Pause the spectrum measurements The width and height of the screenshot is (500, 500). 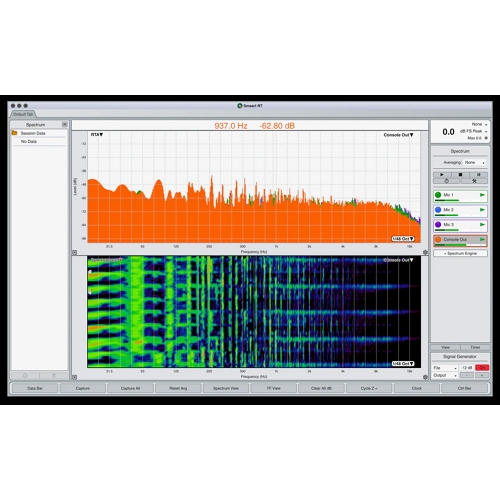click(x=479, y=174)
